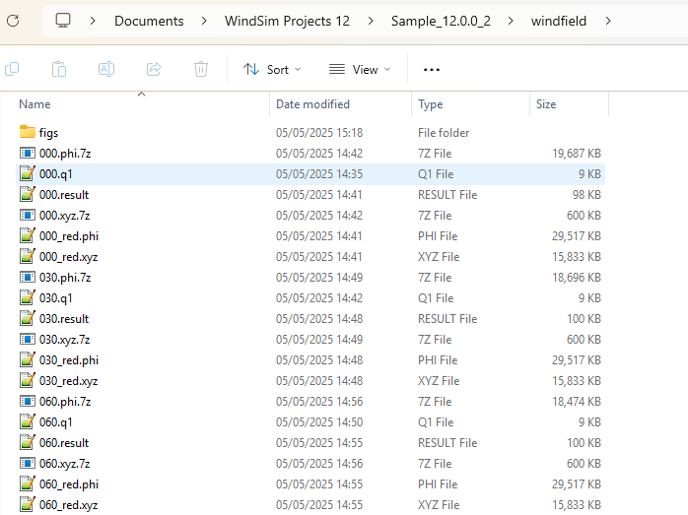Click the Share toolbar icon
The height and width of the screenshot is (515, 688).
coord(154,69)
